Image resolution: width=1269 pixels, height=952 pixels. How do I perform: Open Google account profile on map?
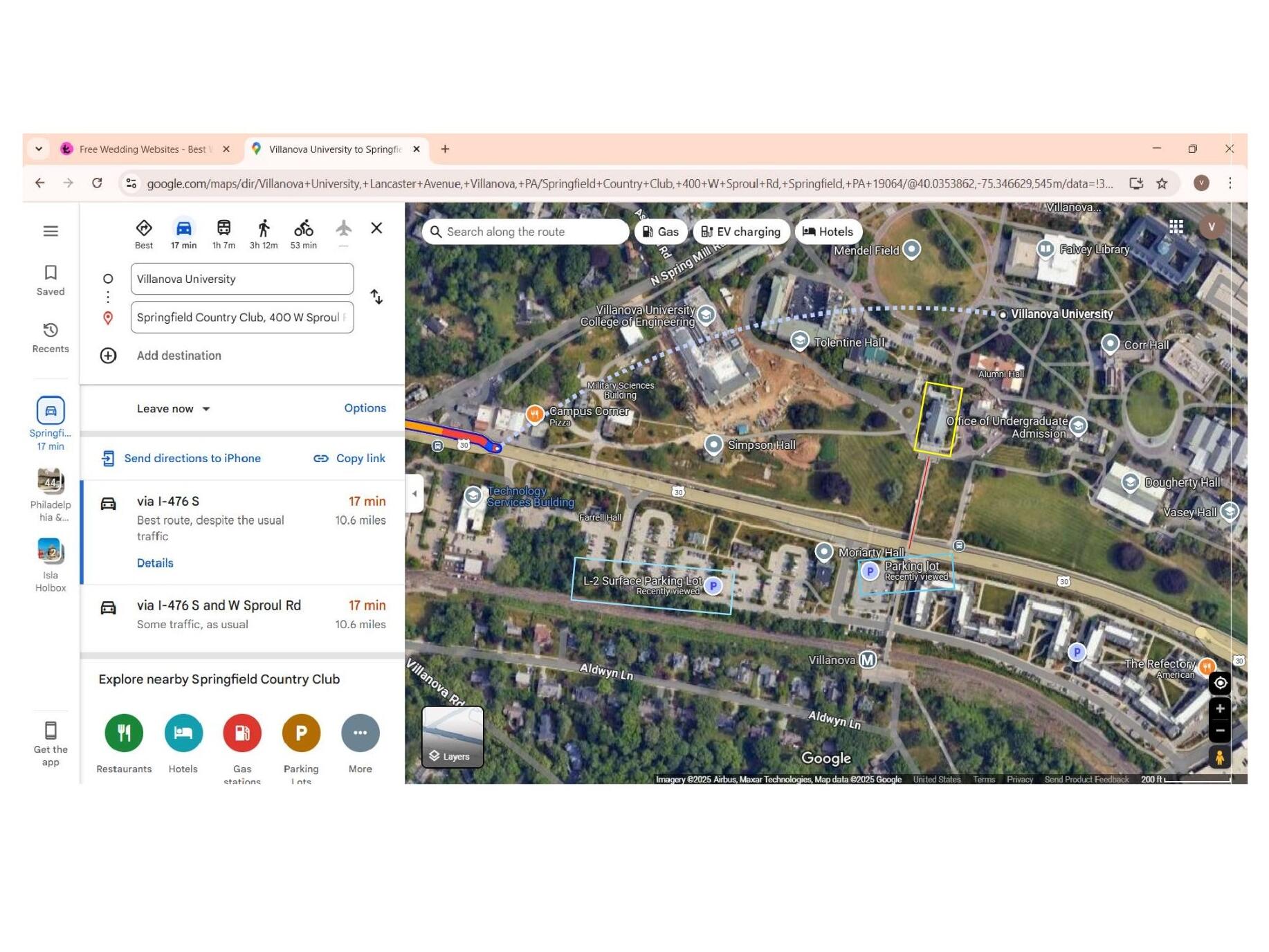click(1212, 227)
